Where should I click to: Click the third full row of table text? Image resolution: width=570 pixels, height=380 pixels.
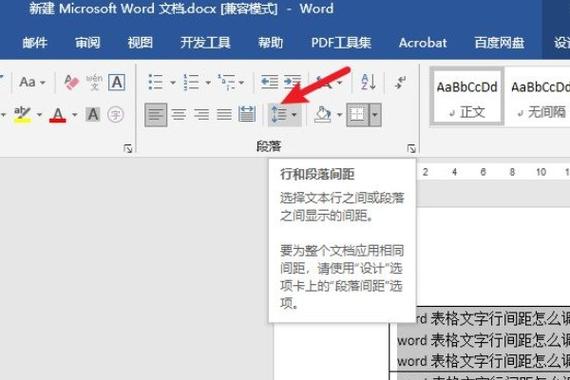click(x=483, y=361)
